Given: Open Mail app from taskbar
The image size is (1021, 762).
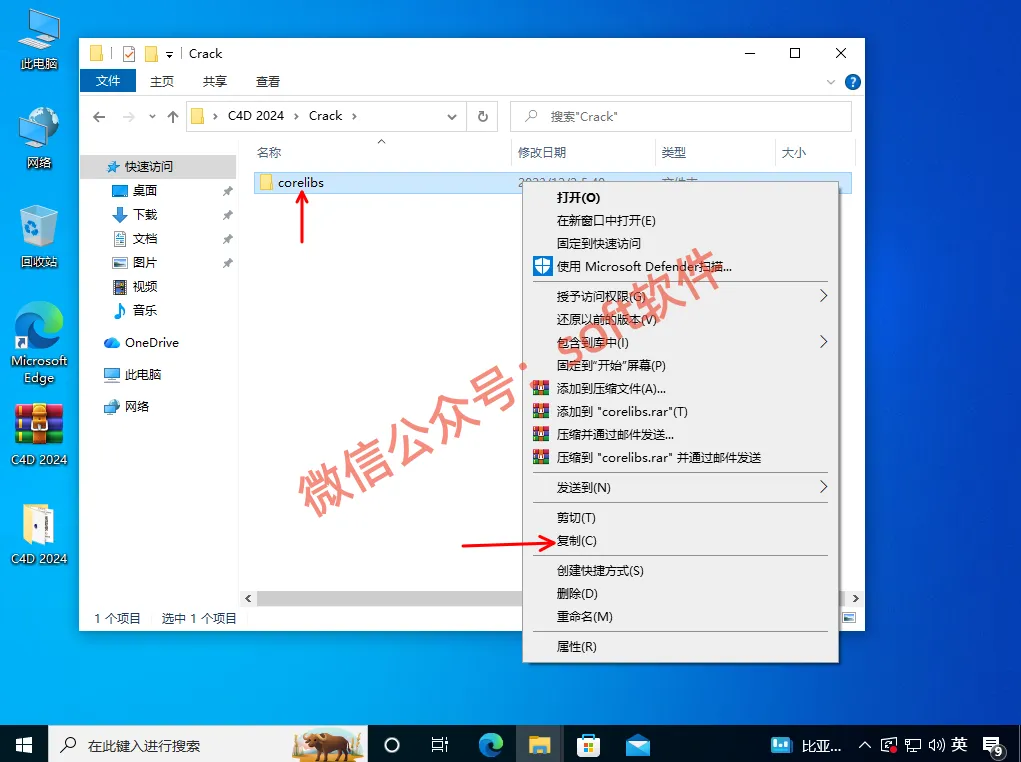Looking at the screenshot, I should point(637,744).
